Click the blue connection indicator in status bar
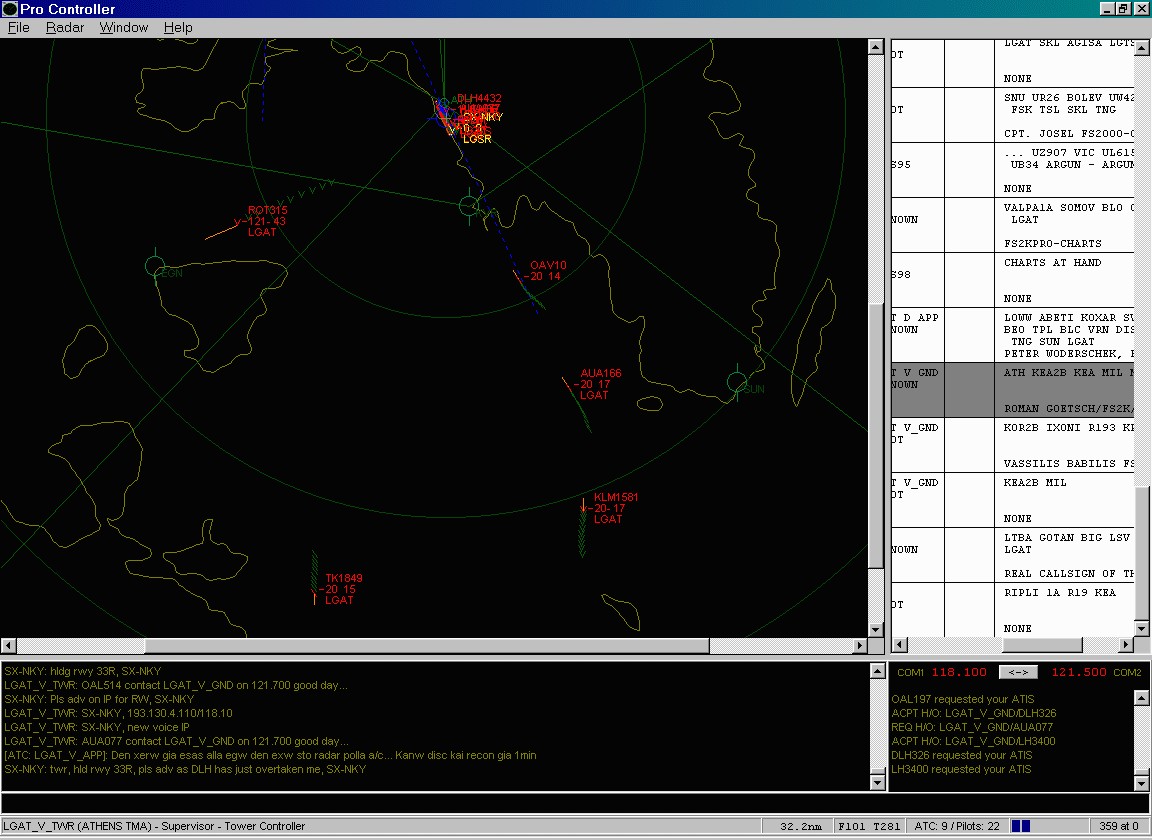 (x=1021, y=826)
